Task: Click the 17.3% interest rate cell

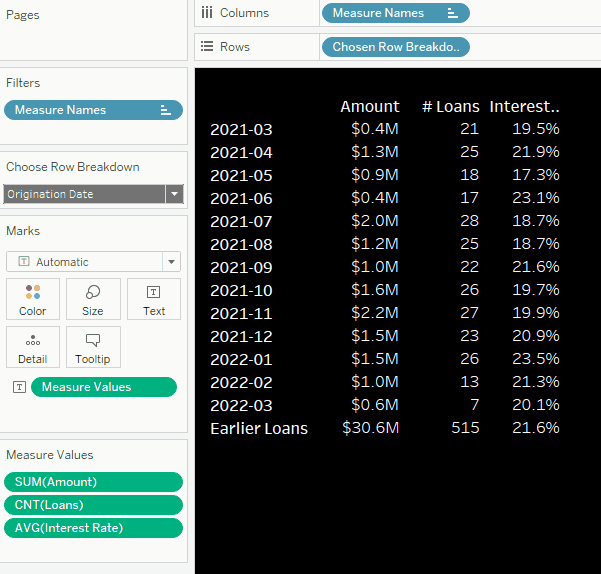Action: [536, 175]
